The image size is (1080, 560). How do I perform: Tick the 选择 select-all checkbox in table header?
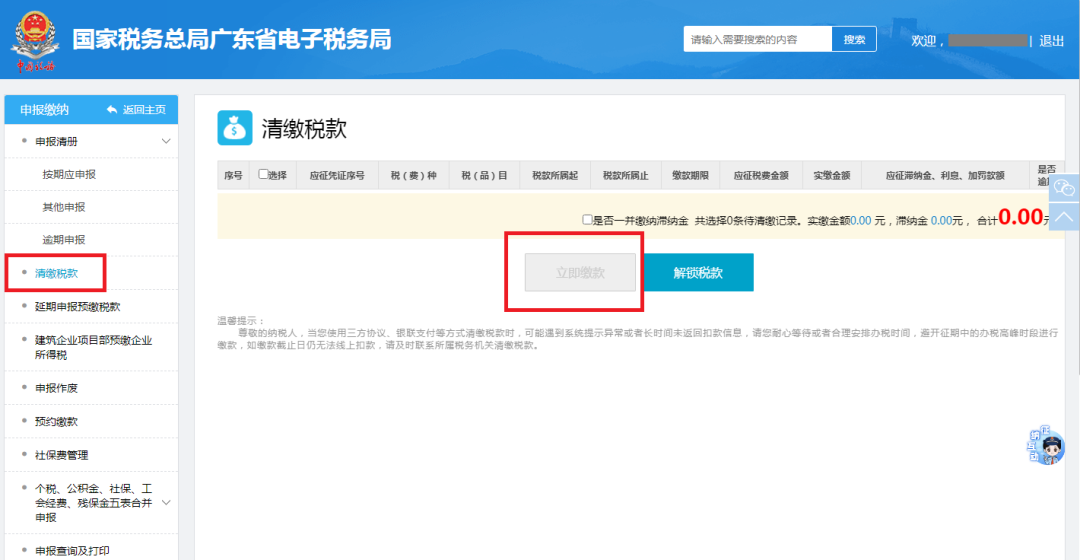coord(263,174)
